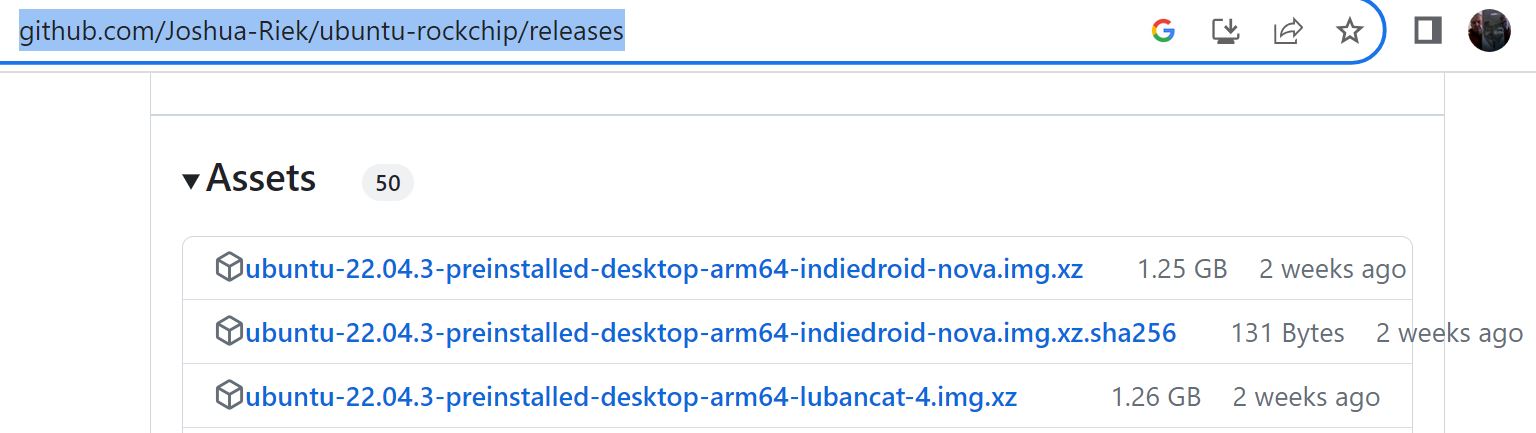Click '2 weeks ago' on the lubancat-4 row
Viewport: 1536px width, 433px height.
tap(1306, 397)
